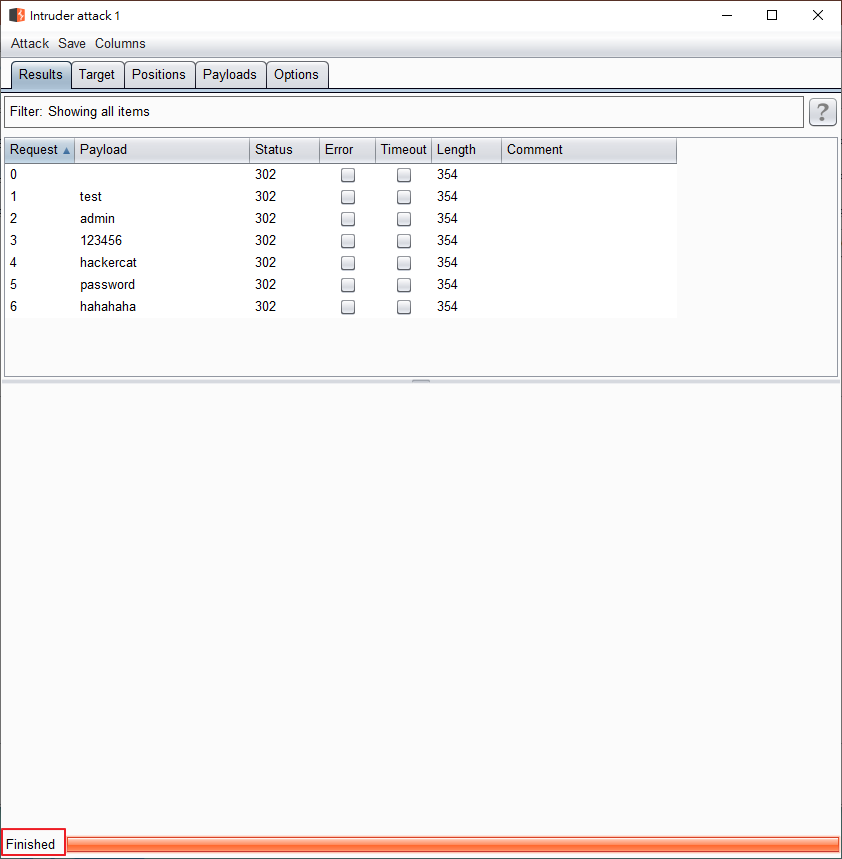Open the Save menu
This screenshot has width=842, height=859.
coord(72,43)
